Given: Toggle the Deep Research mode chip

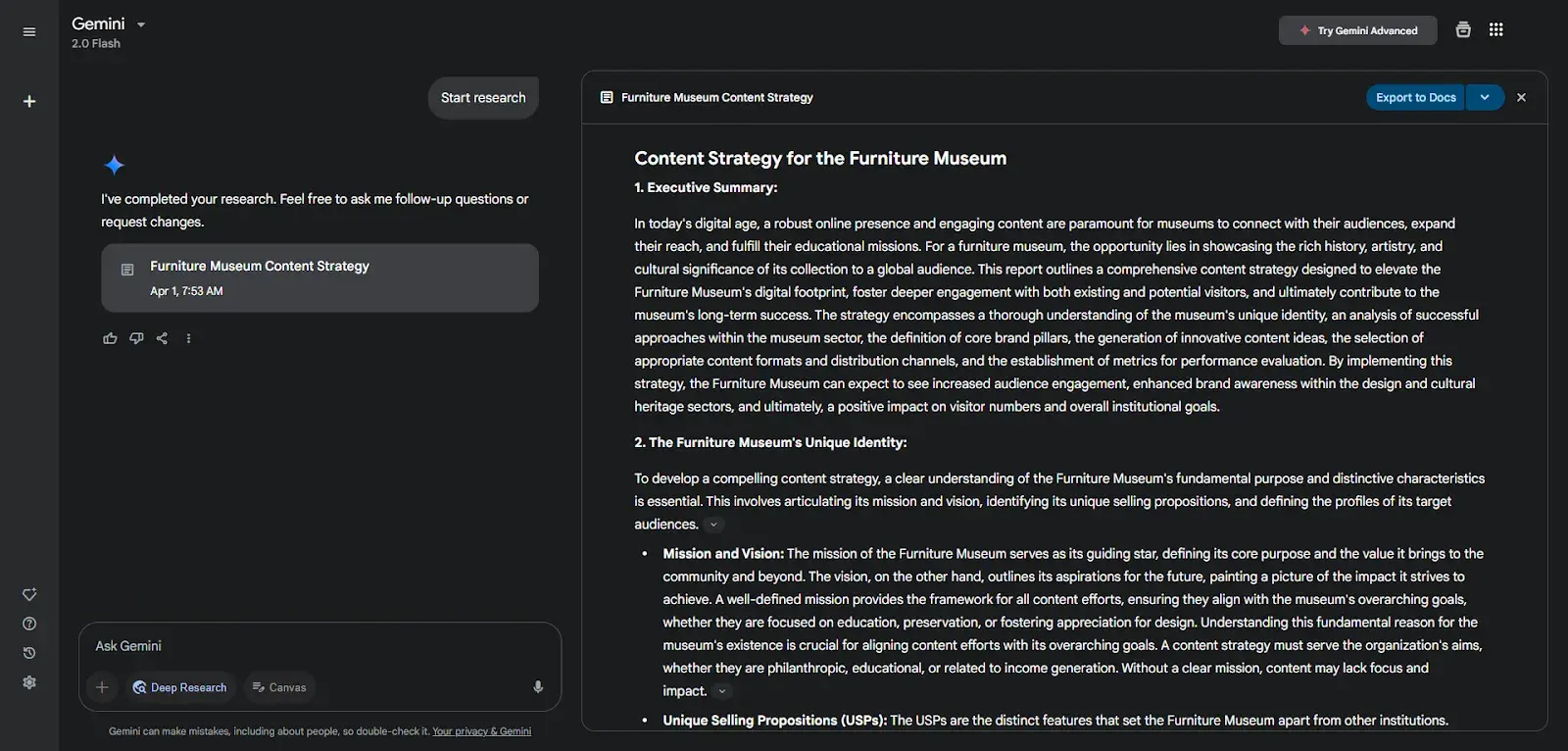Looking at the screenshot, I should 180,687.
